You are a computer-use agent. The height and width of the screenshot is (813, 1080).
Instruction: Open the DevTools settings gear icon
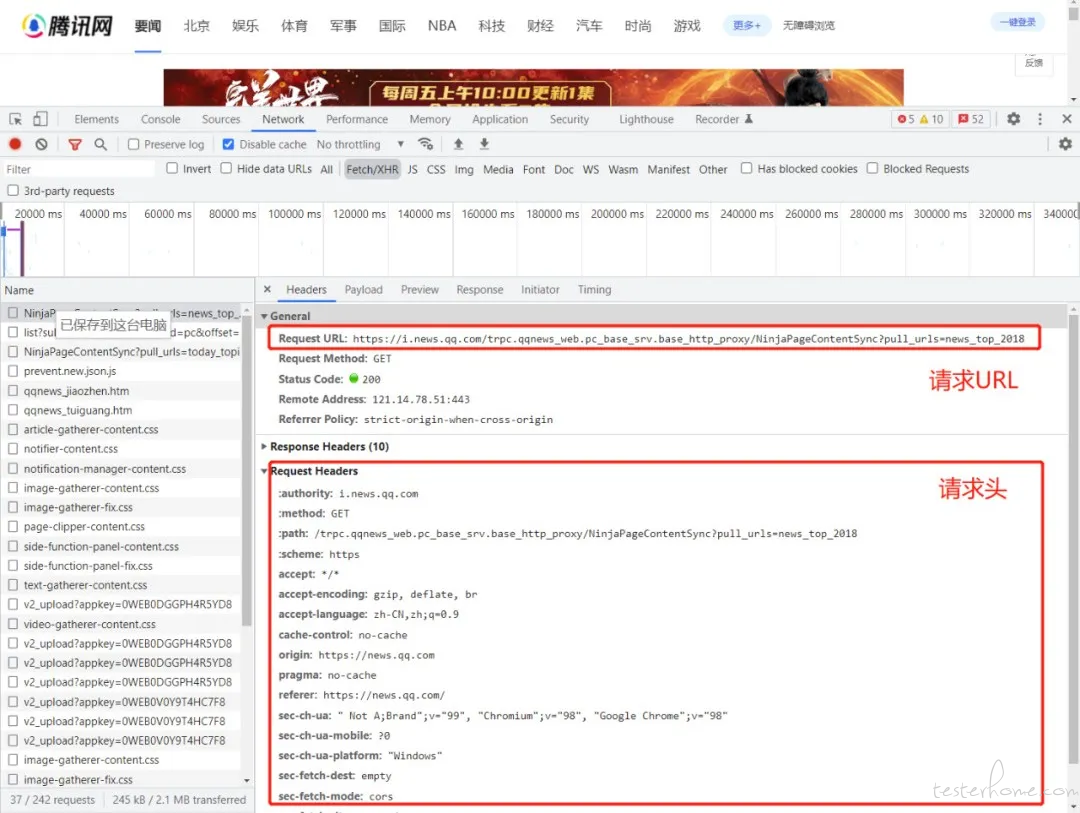coord(1013,119)
